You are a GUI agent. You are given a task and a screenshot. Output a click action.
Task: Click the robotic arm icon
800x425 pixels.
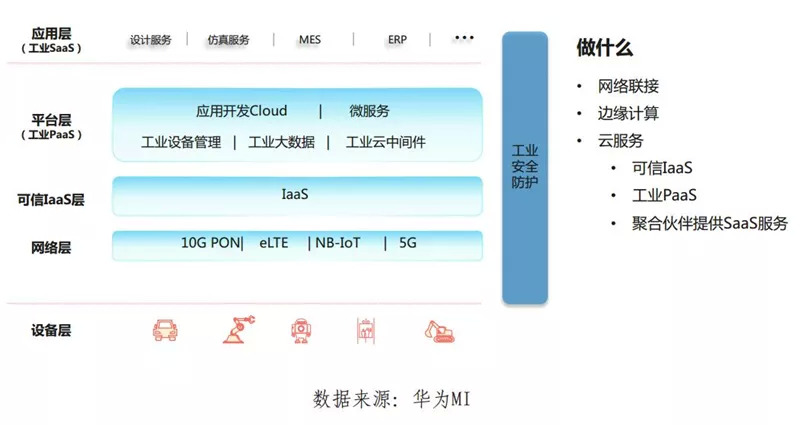point(239,330)
